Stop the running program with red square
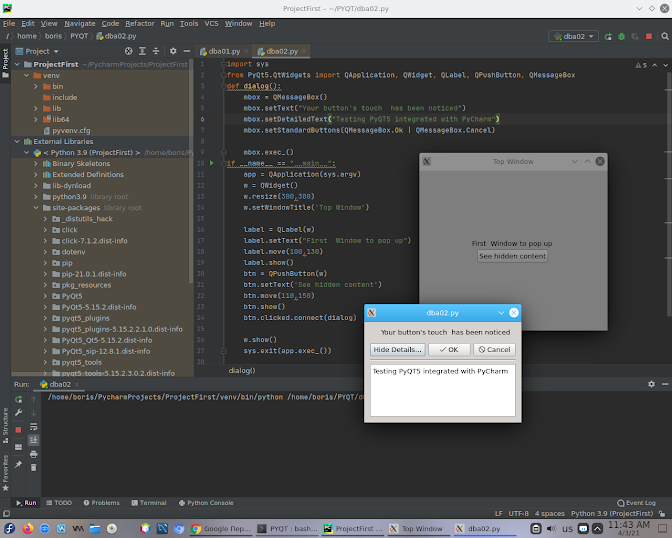672x538 pixels. (649, 36)
